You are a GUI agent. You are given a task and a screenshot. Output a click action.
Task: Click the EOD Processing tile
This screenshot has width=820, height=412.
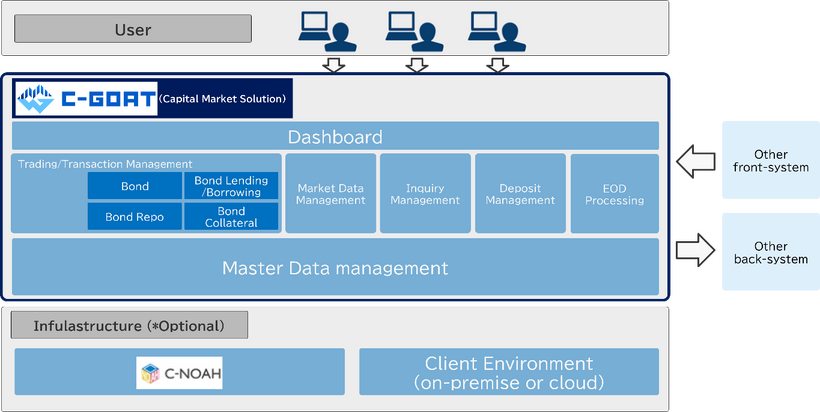tap(614, 193)
